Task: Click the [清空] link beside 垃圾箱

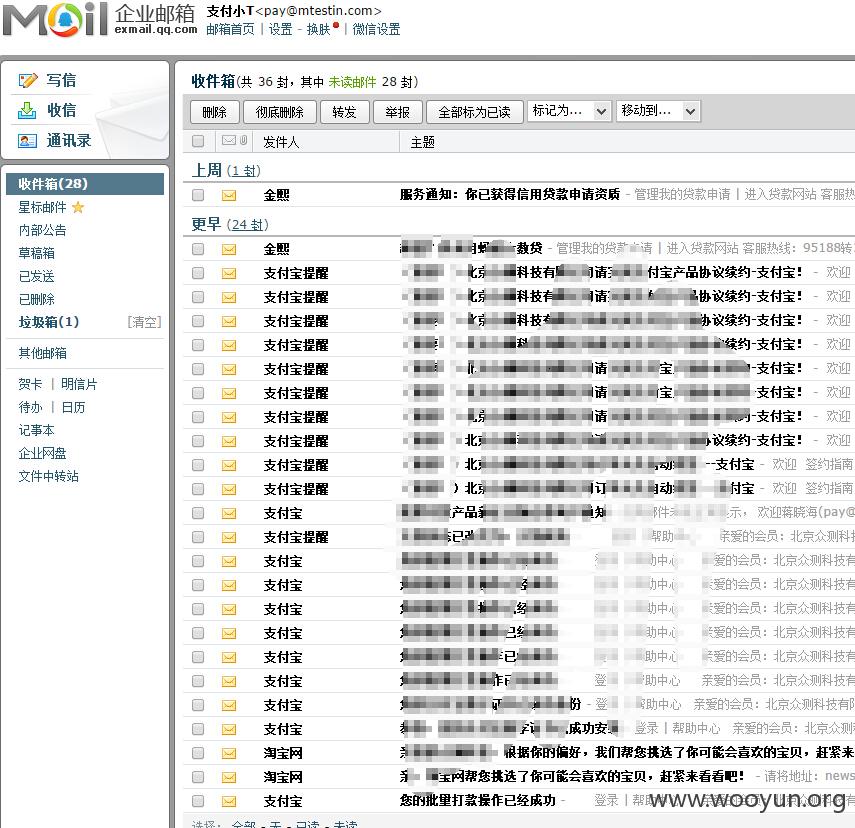Action: [144, 322]
